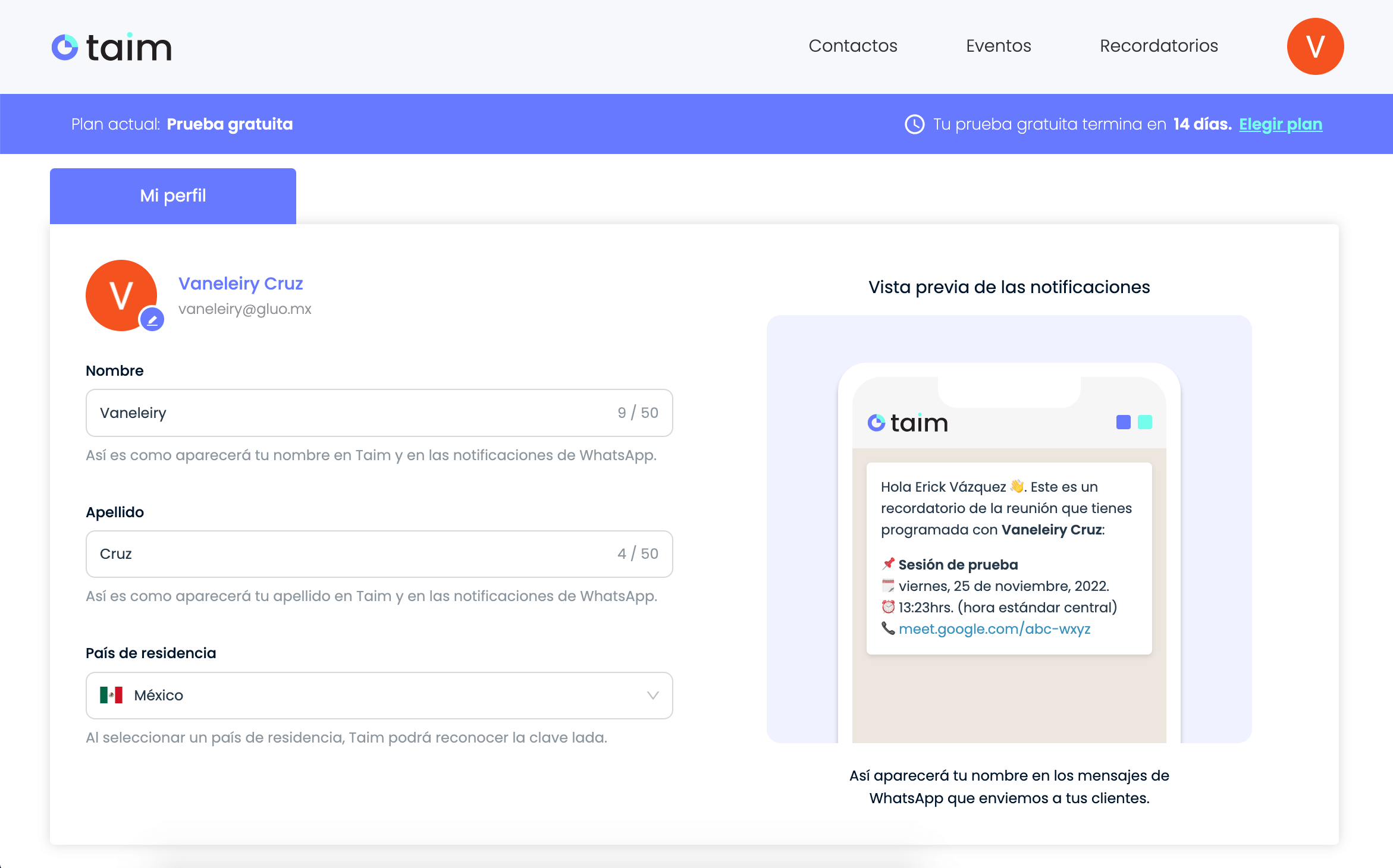Focus the Nombre input field
Image resolution: width=1393 pixels, height=868 pixels.
[379, 413]
